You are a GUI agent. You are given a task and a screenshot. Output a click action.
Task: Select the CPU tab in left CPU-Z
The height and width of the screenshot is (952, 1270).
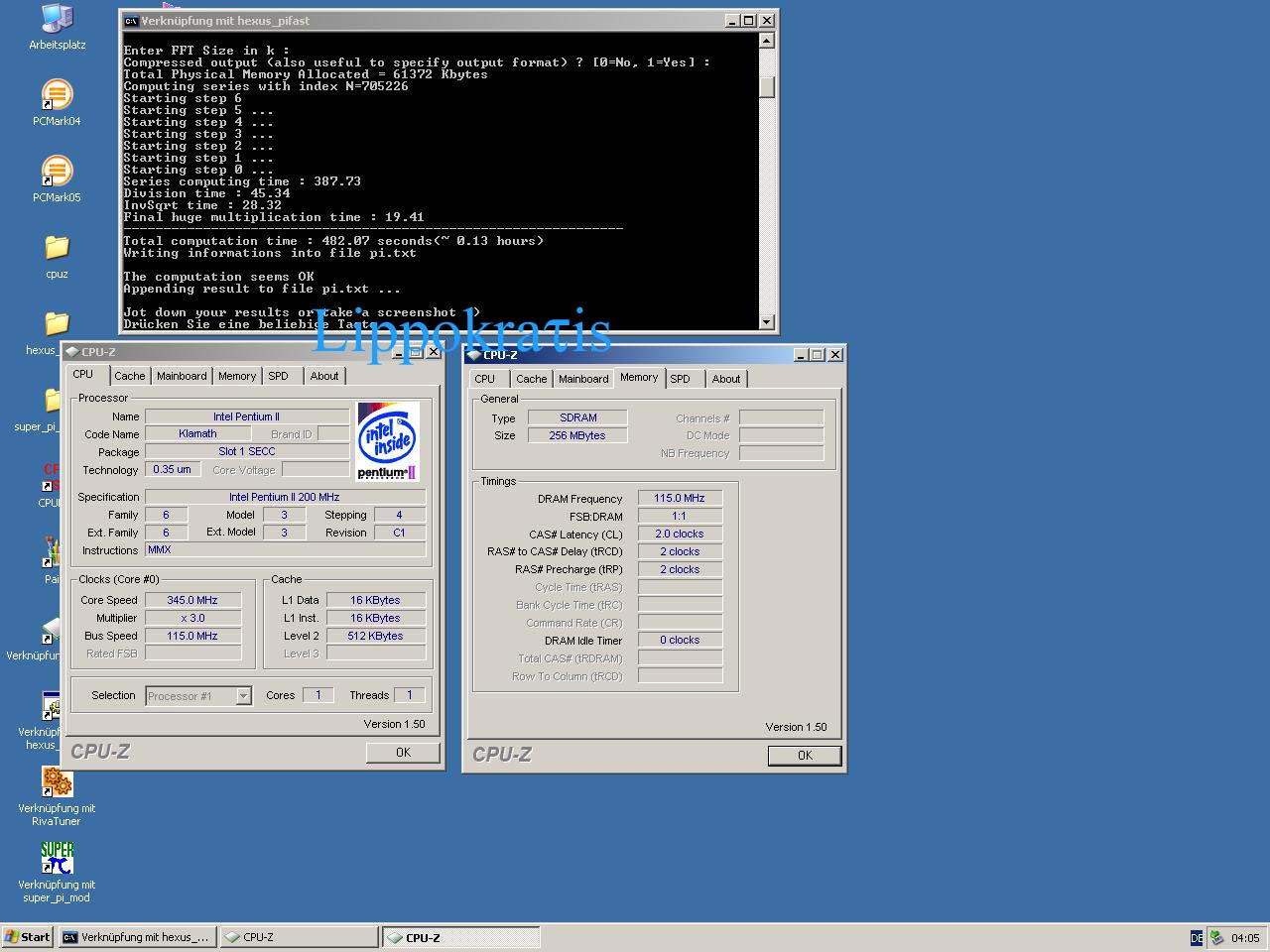83,374
